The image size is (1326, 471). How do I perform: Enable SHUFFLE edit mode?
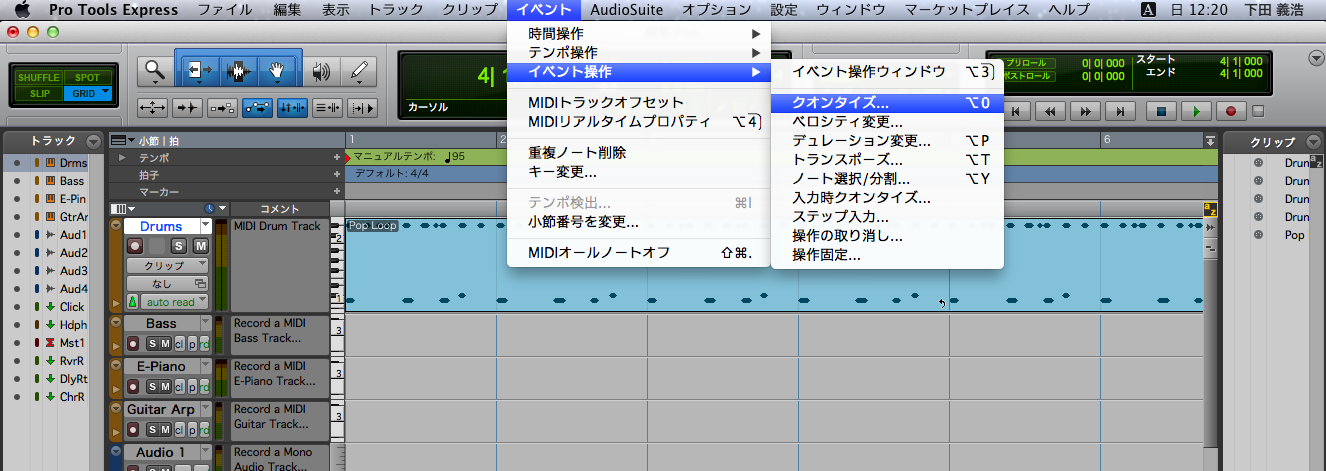click(x=39, y=77)
